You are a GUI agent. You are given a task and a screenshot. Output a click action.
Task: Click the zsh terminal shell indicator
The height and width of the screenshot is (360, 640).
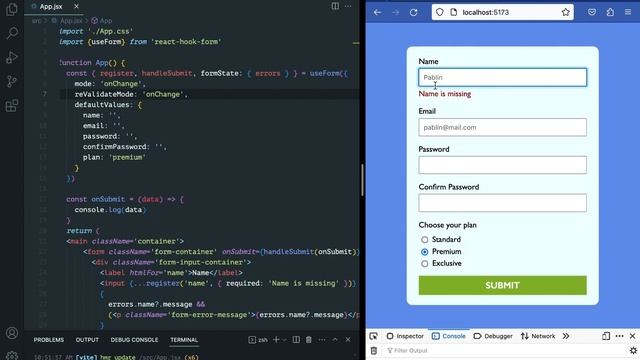click(x=258, y=340)
